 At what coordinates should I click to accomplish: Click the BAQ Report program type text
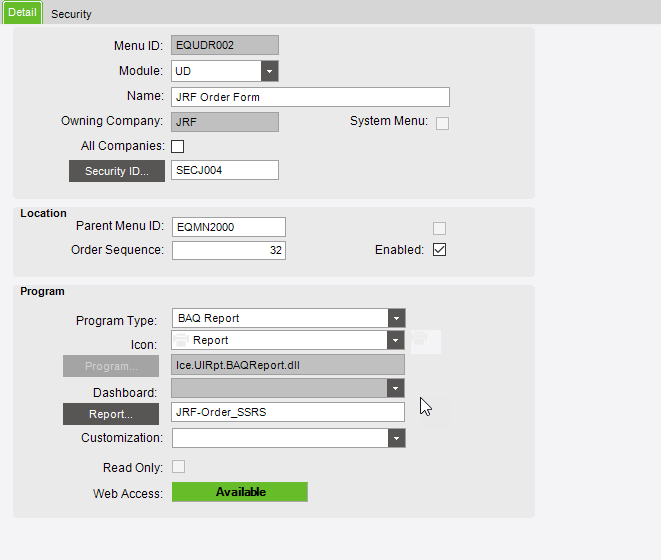click(x=208, y=318)
